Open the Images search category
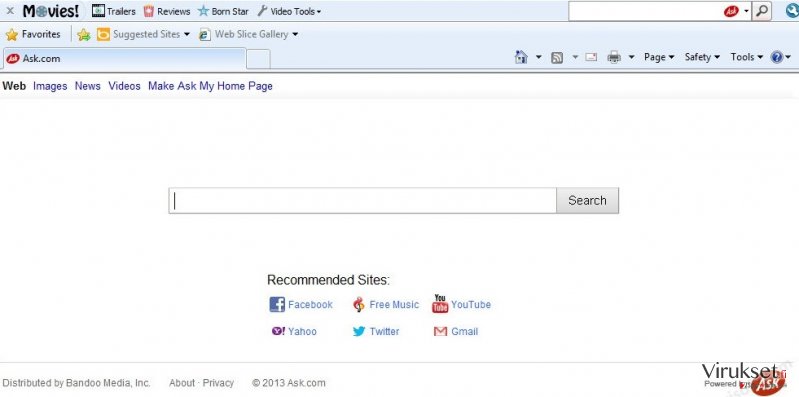Viewport: 799px width, 397px height. [50, 86]
